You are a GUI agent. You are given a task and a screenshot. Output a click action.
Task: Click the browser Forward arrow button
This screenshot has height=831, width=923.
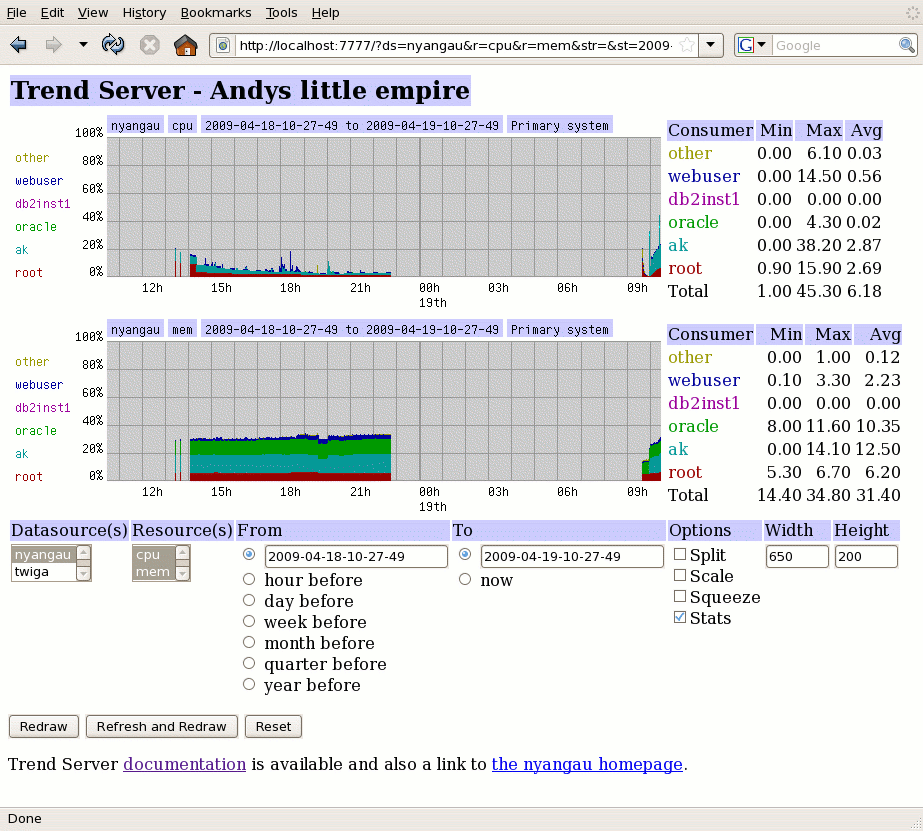click(53, 45)
